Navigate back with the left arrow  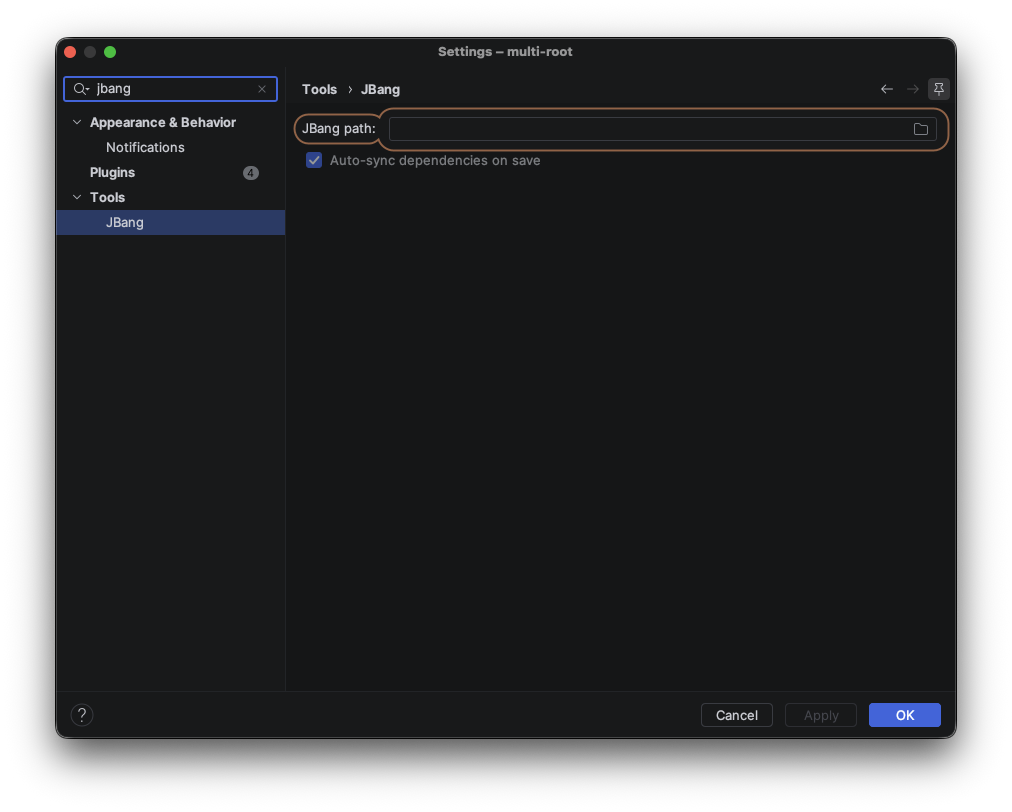point(887,89)
